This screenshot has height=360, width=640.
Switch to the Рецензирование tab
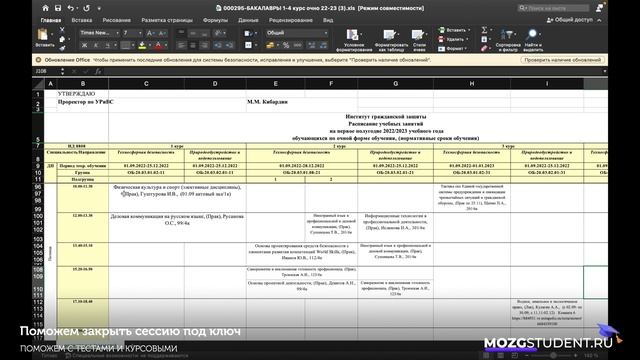291,20
